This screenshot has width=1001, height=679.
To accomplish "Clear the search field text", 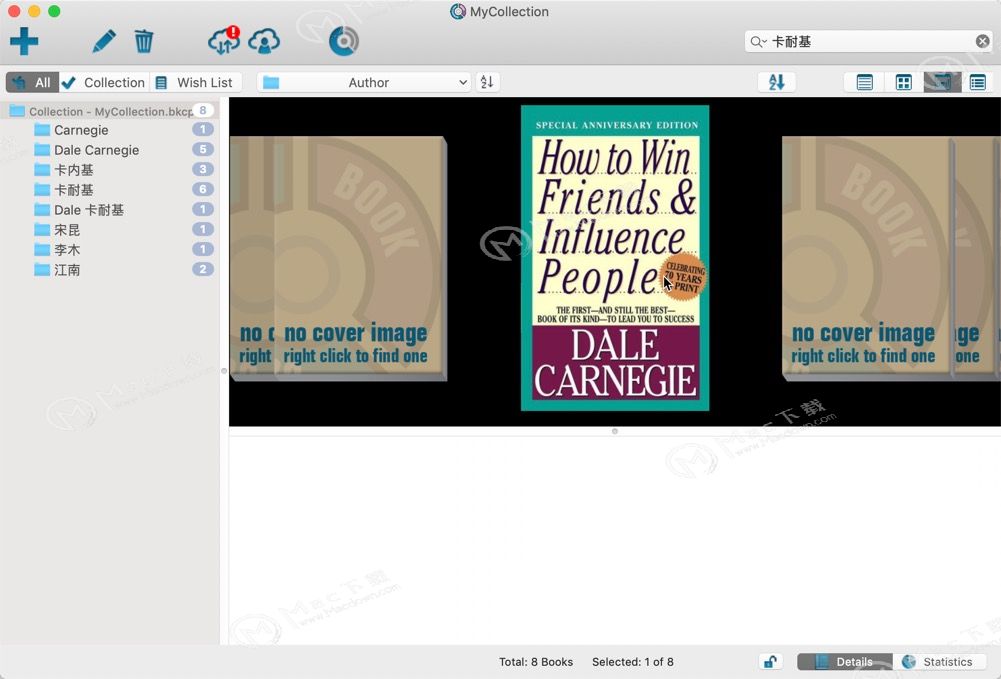I will 982,42.
